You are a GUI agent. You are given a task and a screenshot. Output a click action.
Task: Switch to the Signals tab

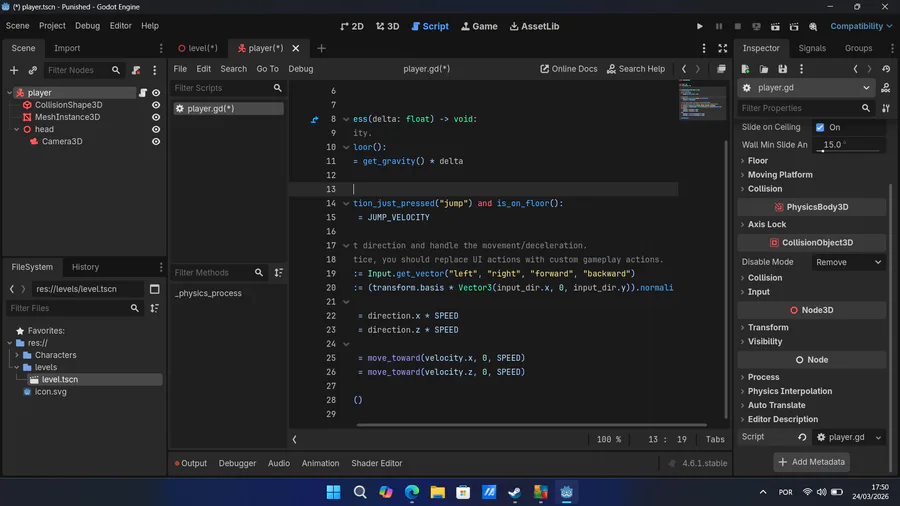[x=812, y=48]
